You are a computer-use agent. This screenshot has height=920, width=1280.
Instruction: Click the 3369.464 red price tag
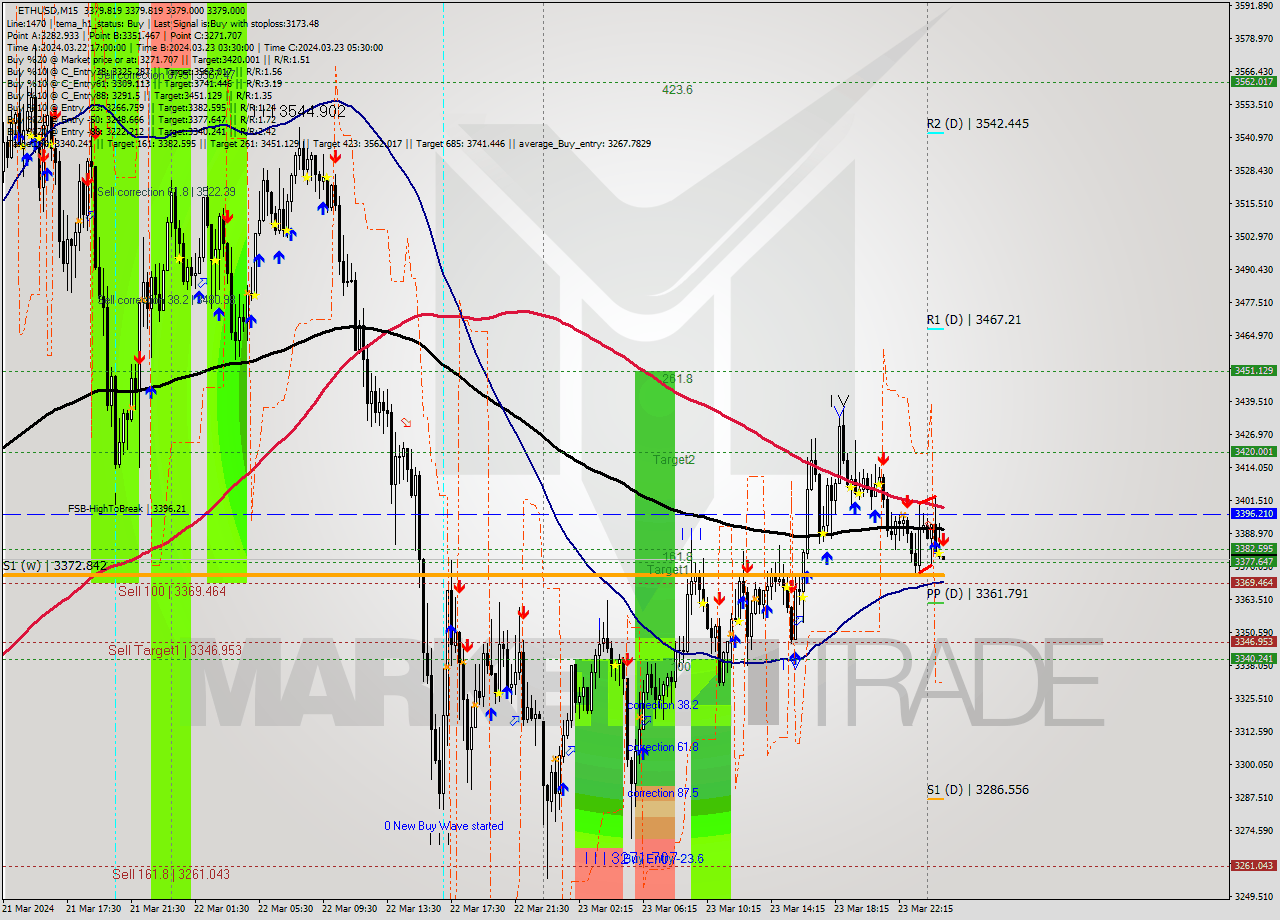point(1254,582)
